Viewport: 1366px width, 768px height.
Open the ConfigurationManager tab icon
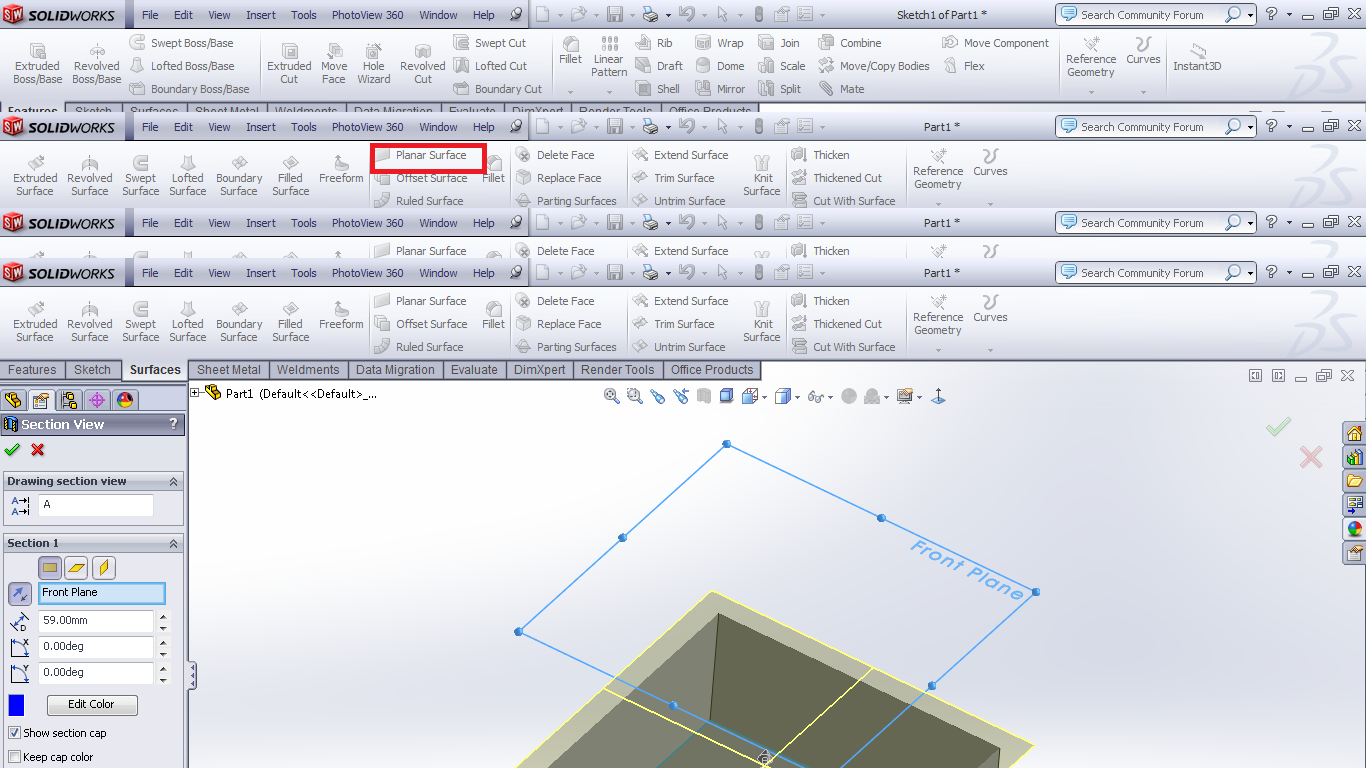click(69, 400)
